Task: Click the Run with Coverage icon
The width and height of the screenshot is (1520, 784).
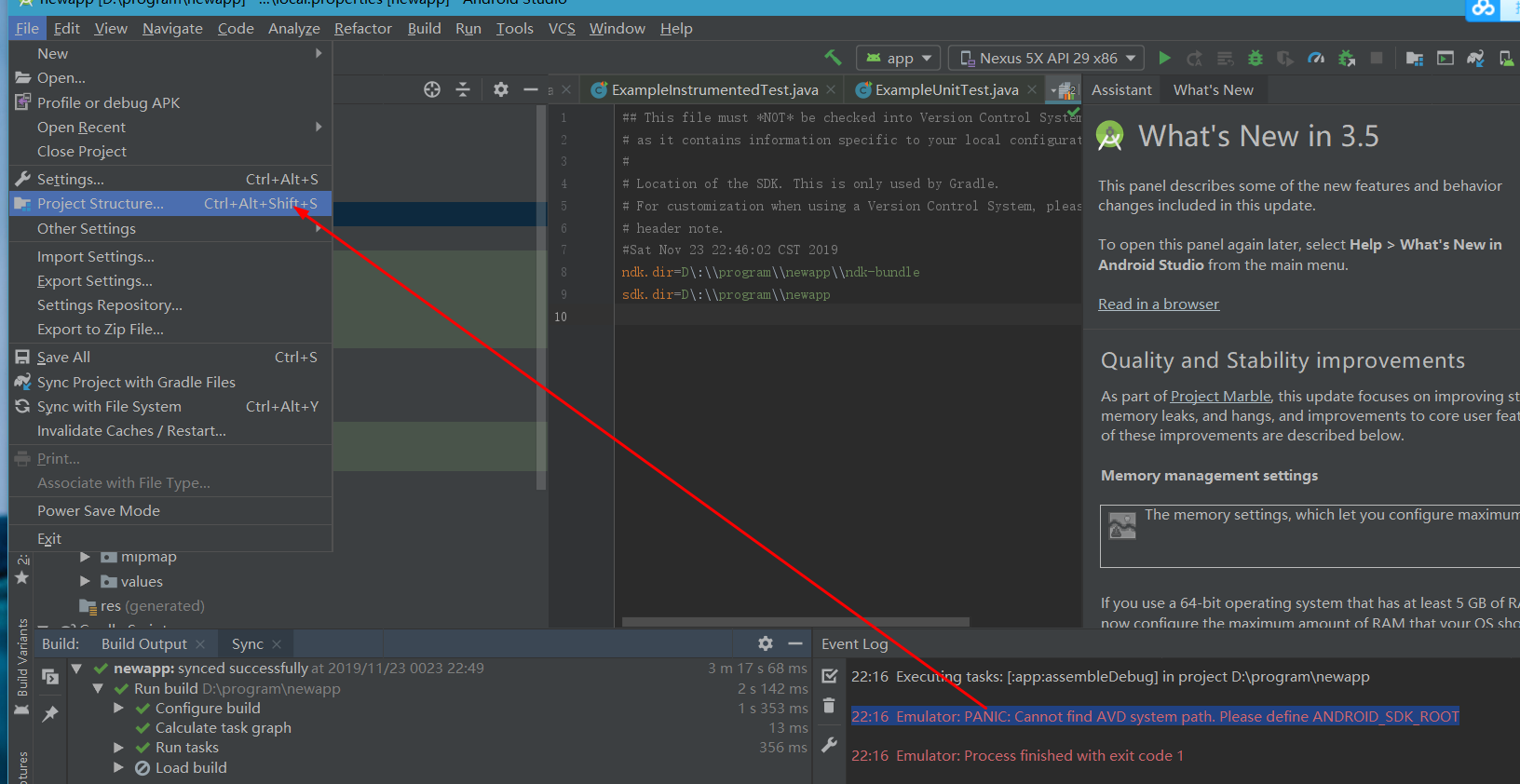Action: coord(1285,59)
